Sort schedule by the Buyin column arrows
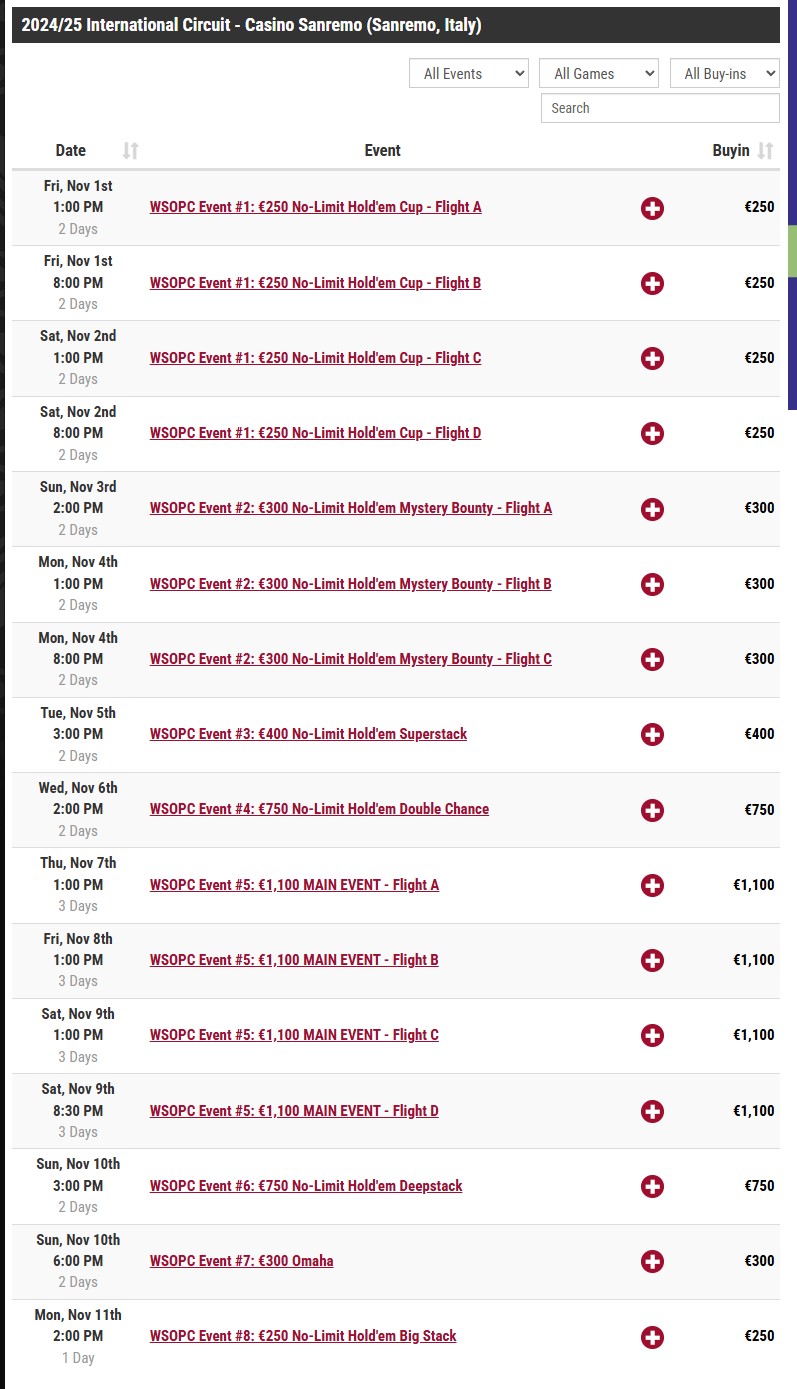Viewport: 797px width, 1389px height. coord(765,151)
